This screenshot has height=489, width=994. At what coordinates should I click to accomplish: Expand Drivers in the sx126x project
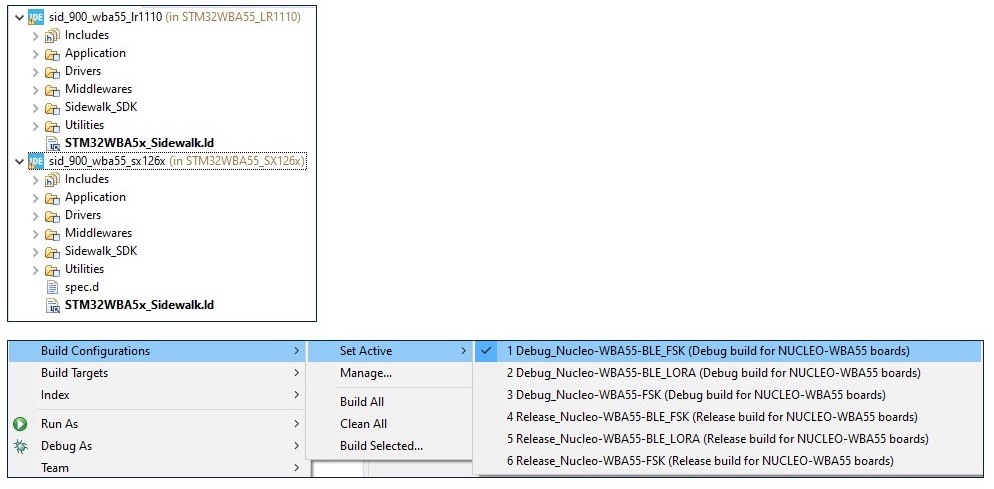tap(36, 215)
